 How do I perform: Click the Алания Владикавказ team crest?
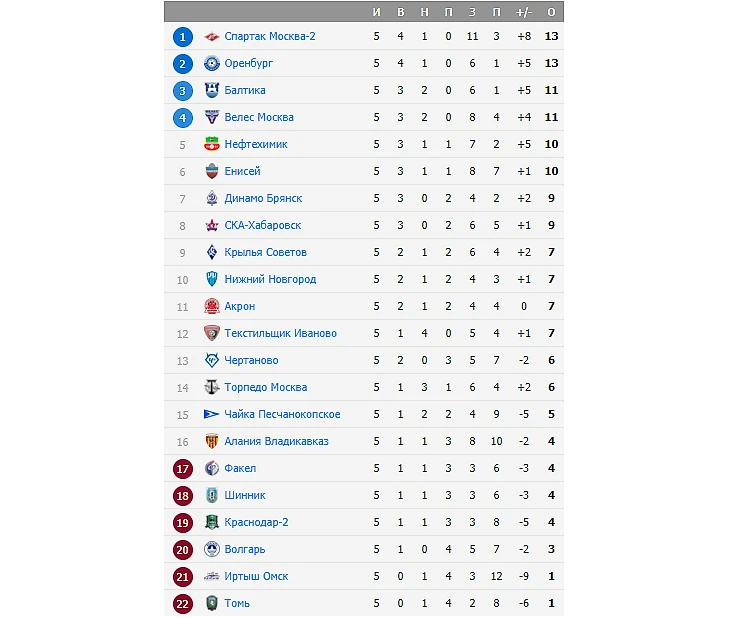pyautogui.click(x=212, y=442)
